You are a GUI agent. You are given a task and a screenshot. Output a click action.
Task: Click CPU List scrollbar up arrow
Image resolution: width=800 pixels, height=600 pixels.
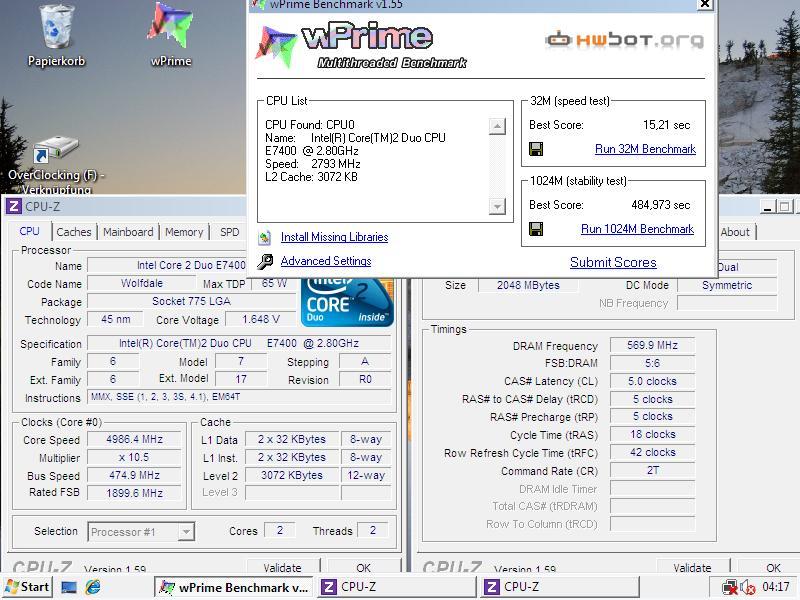pos(497,126)
